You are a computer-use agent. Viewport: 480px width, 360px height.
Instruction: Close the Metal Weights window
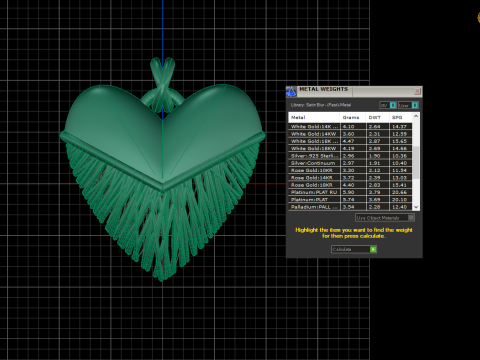[x=417, y=91]
